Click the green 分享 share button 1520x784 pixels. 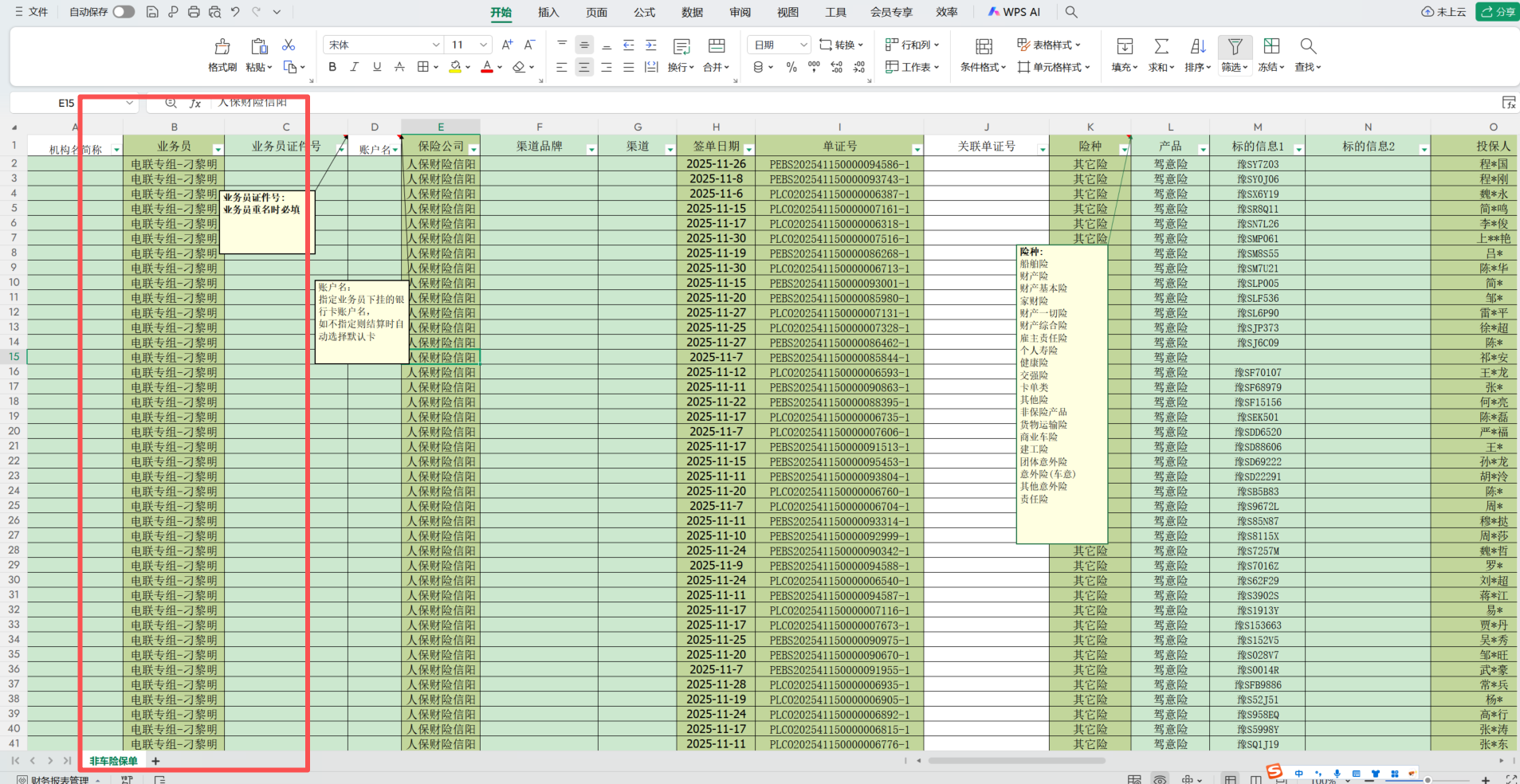pos(1497,12)
